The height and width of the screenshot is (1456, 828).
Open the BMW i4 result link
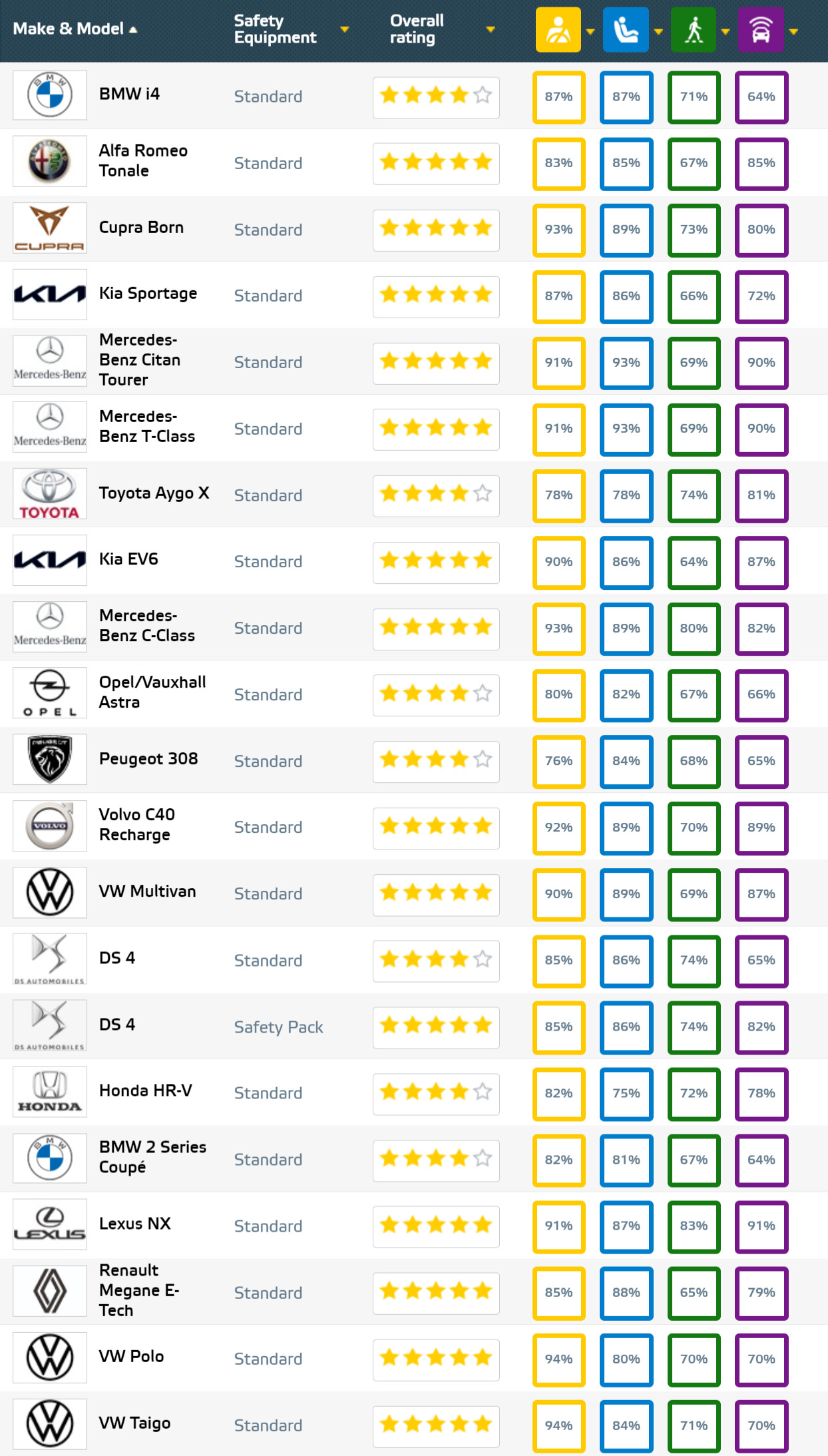[x=129, y=94]
